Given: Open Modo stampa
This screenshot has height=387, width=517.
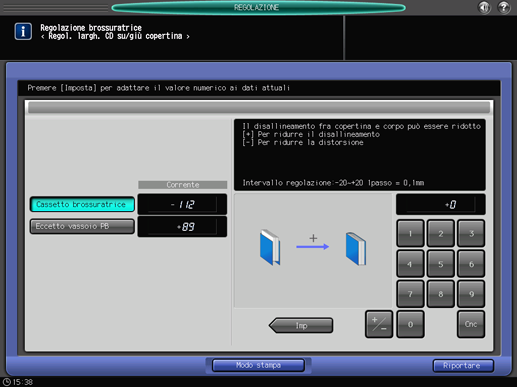Looking at the screenshot, I should (x=258, y=365).
